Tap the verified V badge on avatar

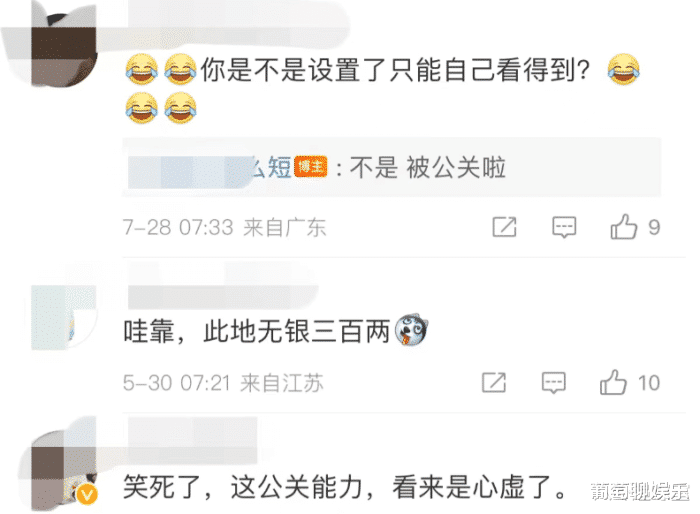click(87, 495)
